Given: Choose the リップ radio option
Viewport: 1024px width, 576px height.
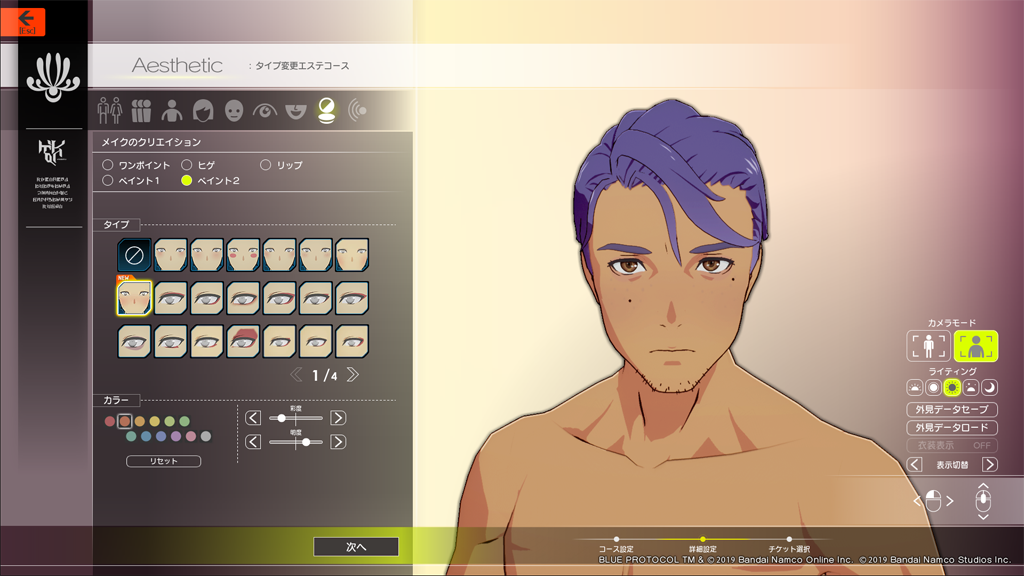Looking at the screenshot, I should pyautogui.click(x=266, y=165).
